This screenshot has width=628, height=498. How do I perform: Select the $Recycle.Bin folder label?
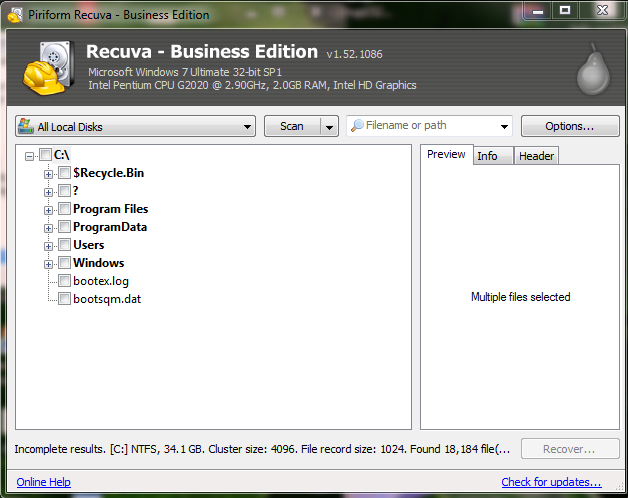point(109,173)
